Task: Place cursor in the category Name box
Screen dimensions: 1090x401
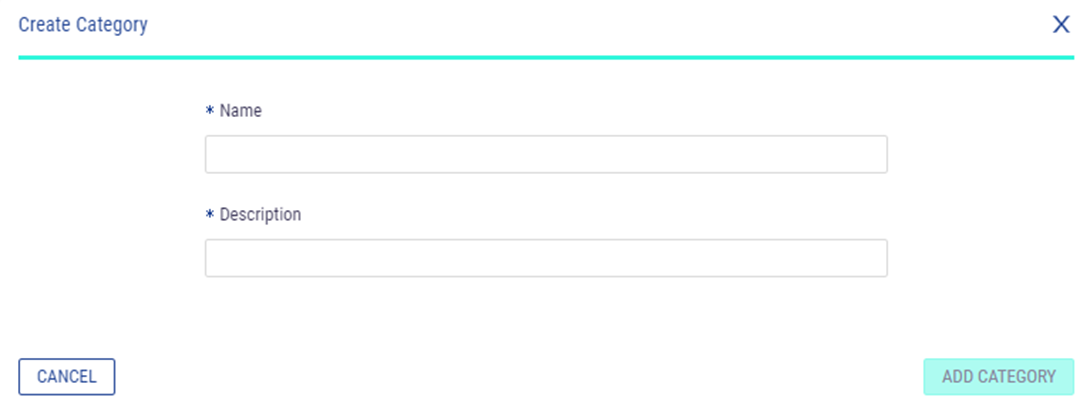Action: pyautogui.click(x=545, y=155)
